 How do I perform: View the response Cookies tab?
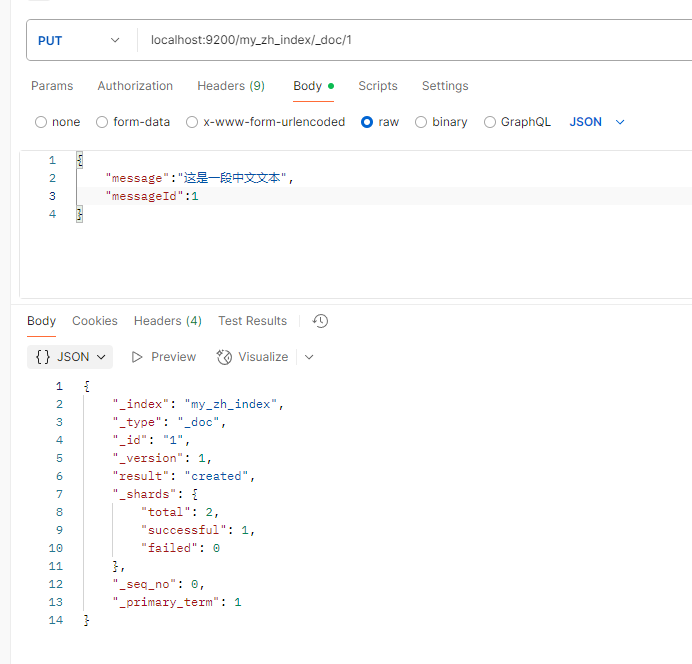tap(95, 321)
